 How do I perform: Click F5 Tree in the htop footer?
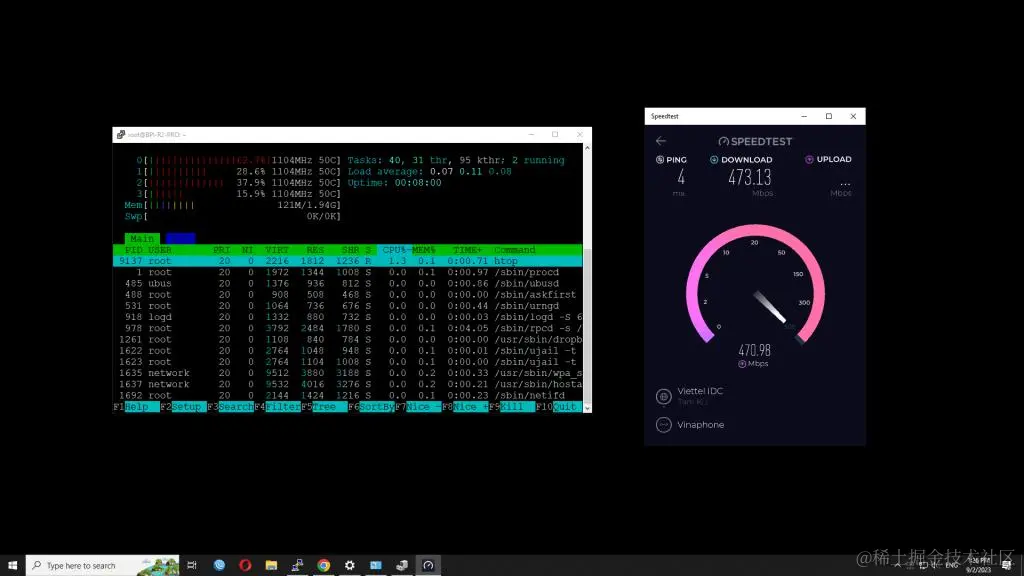point(325,407)
